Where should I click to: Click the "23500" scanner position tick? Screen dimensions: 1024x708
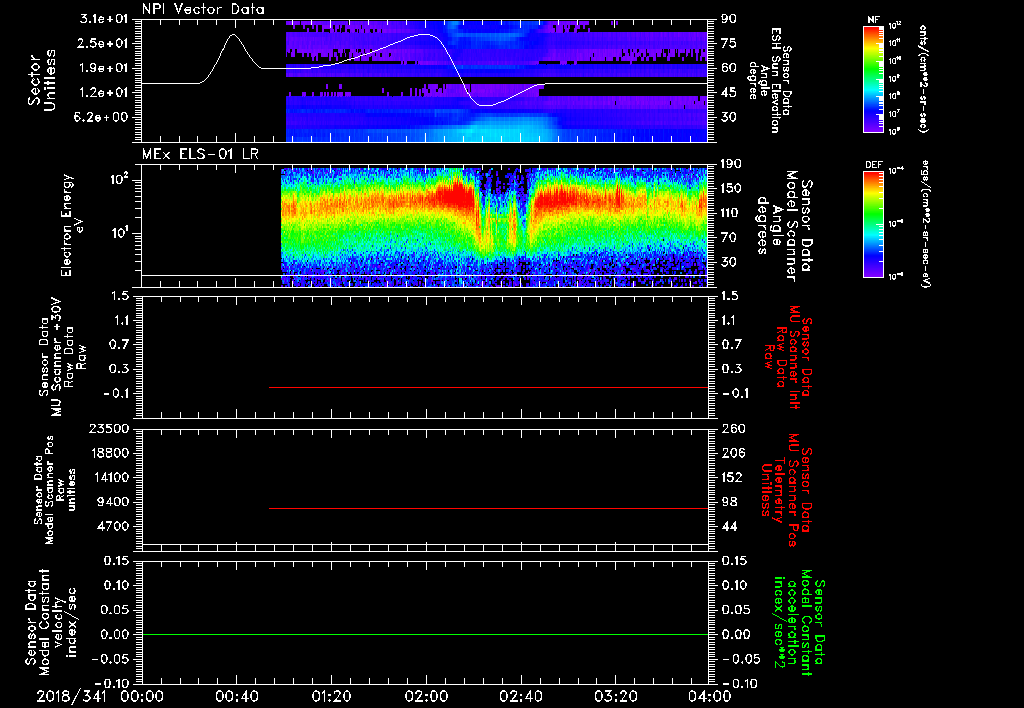coord(110,429)
